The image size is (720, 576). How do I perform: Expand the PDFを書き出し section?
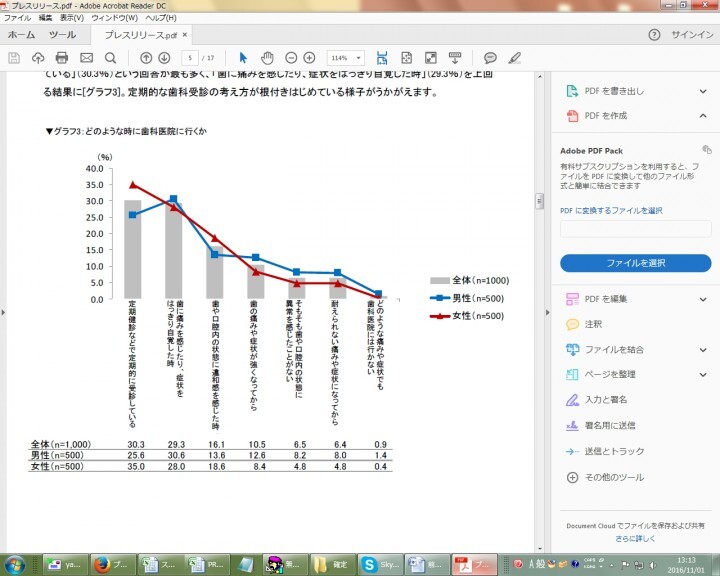pos(704,91)
